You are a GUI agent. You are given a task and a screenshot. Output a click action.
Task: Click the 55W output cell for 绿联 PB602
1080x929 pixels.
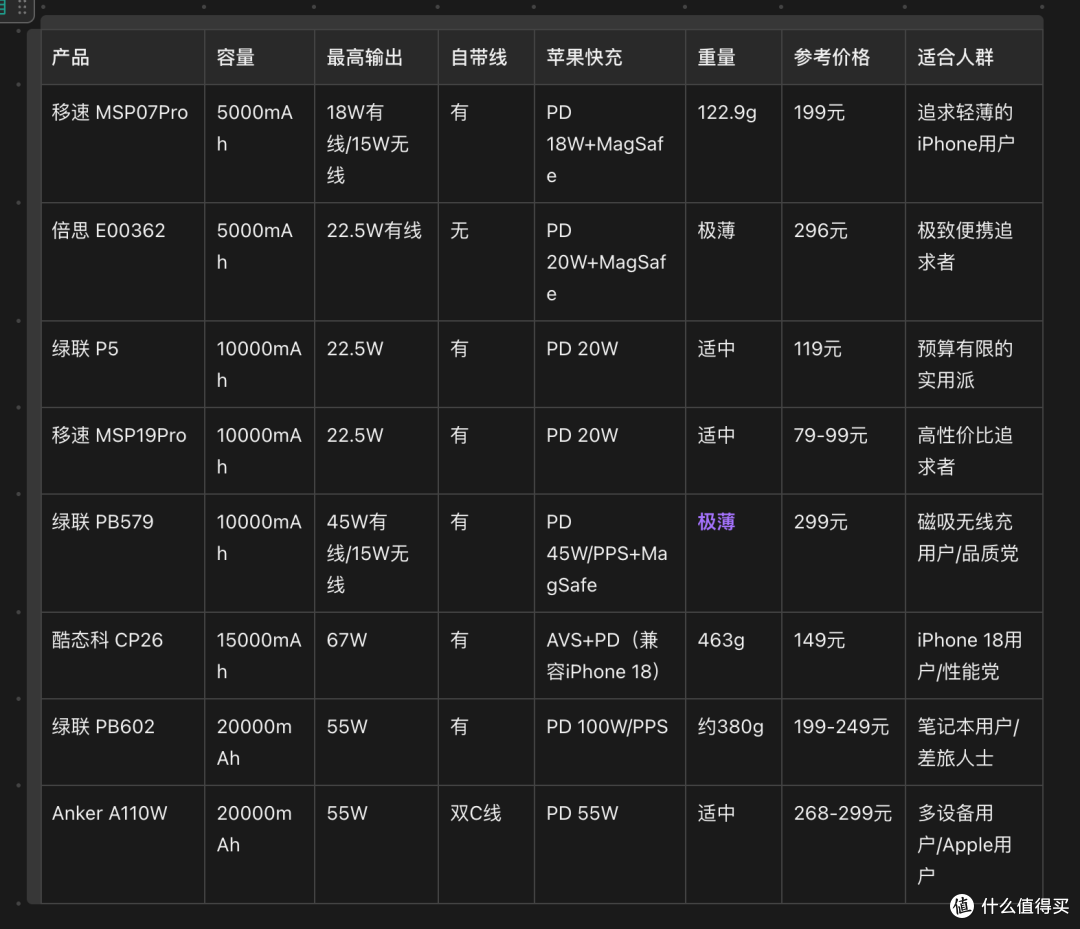(x=376, y=742)
